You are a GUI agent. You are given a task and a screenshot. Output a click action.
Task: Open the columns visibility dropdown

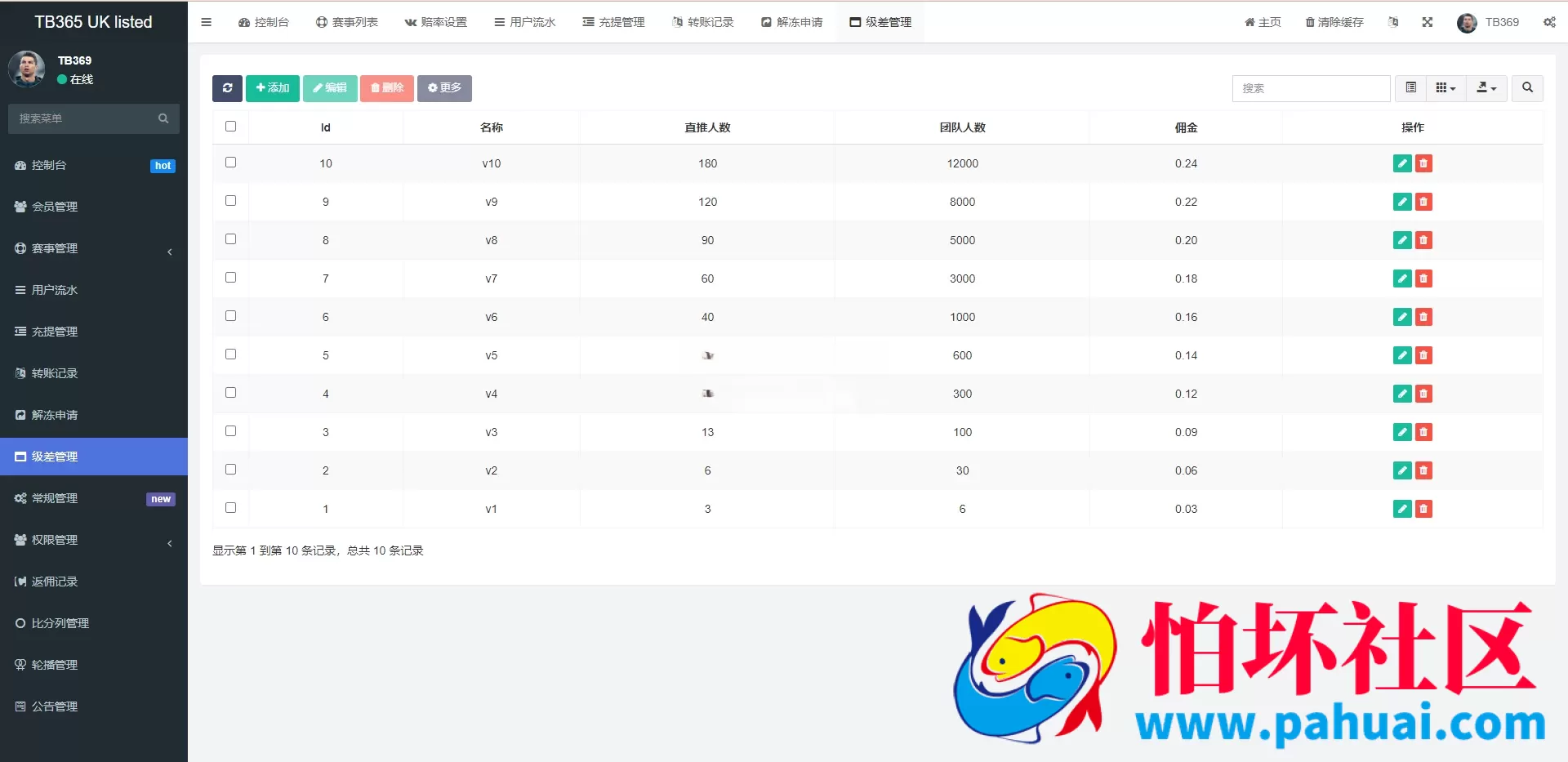1445,88
